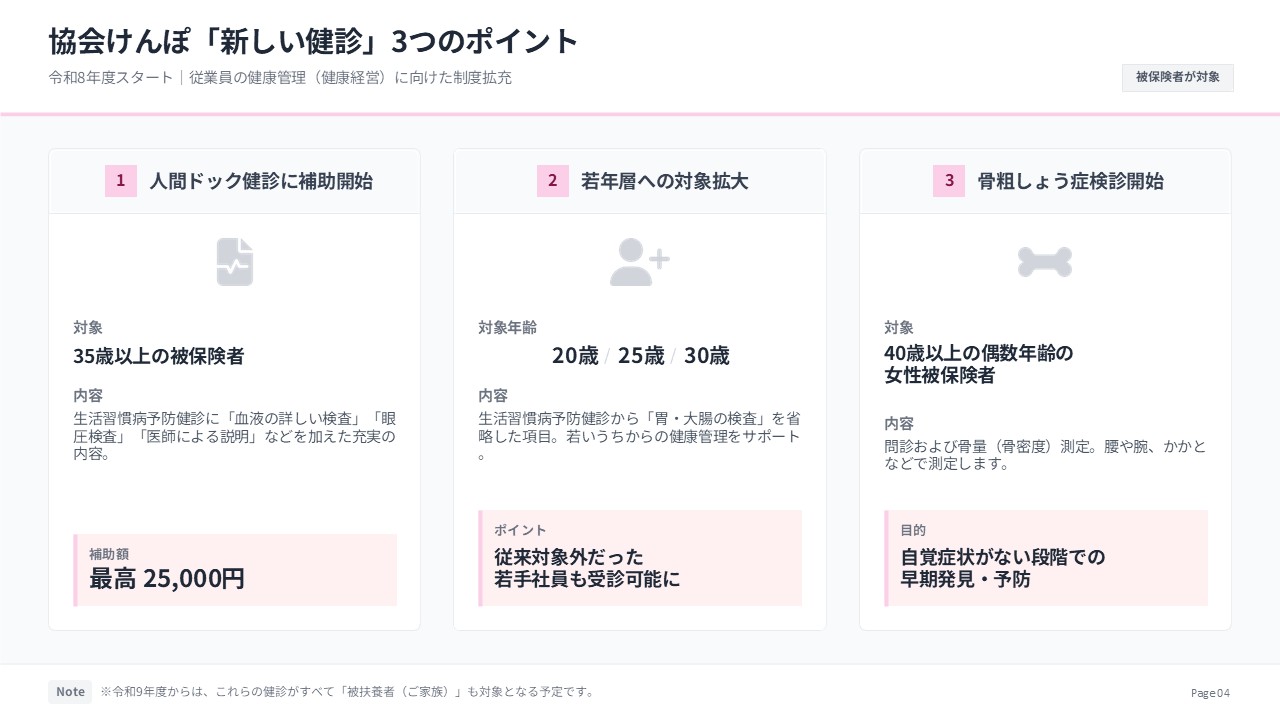Click the Note label in the footer
This screenshot has height=720, width=1280.
[70, 692]
